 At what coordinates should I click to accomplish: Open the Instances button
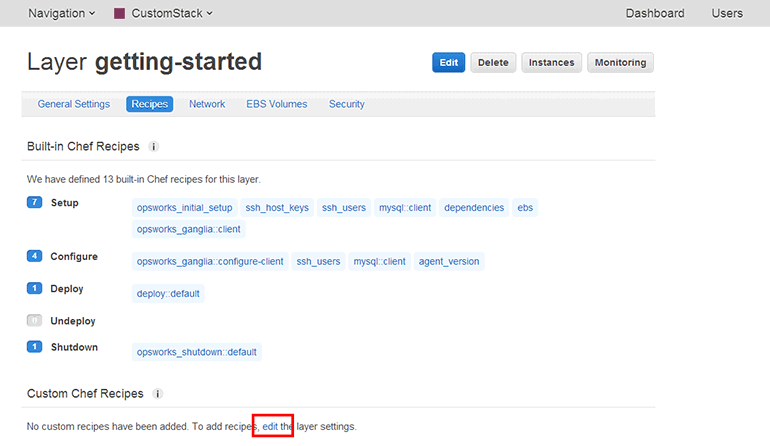point(551,62)
